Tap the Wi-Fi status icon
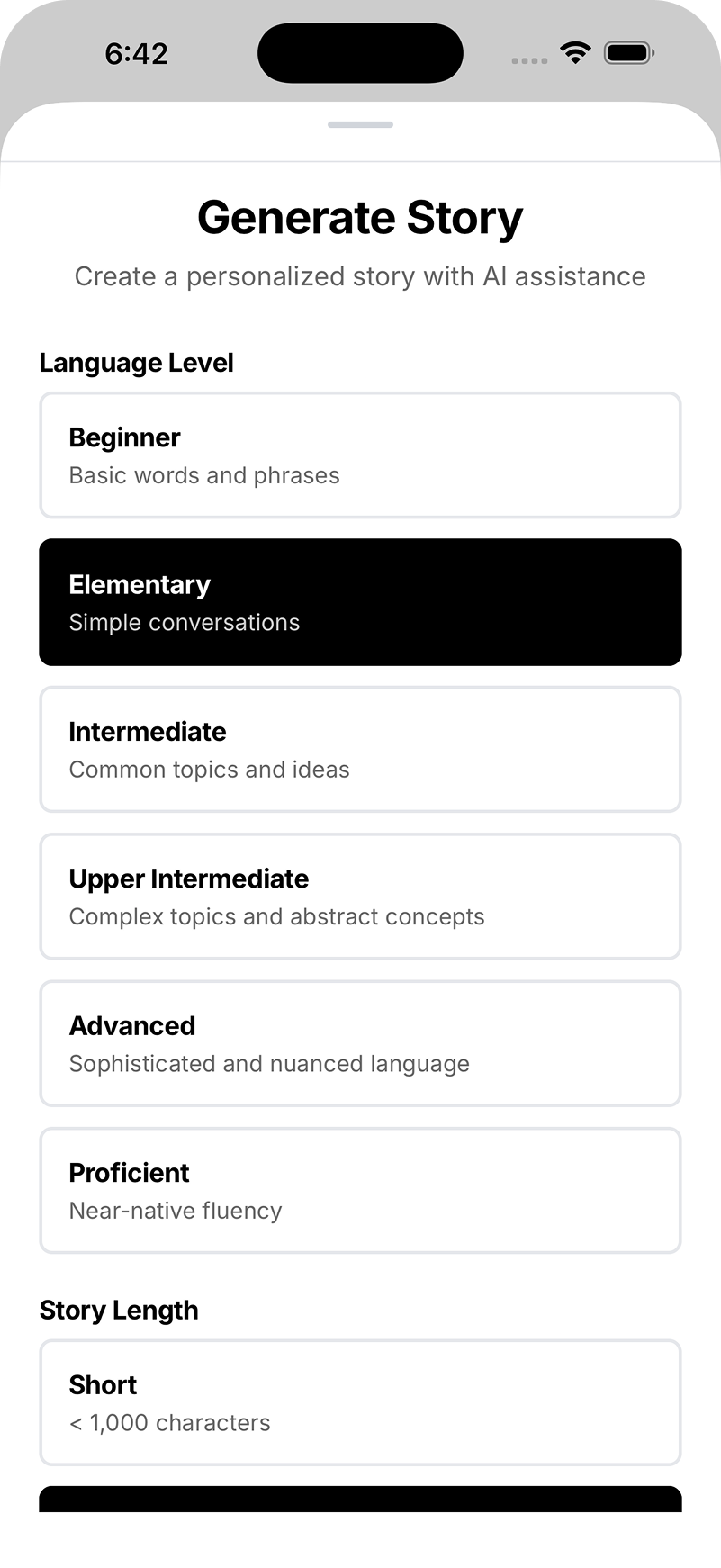The width and height of the screenshot is (721, 1568). point(574,52)
